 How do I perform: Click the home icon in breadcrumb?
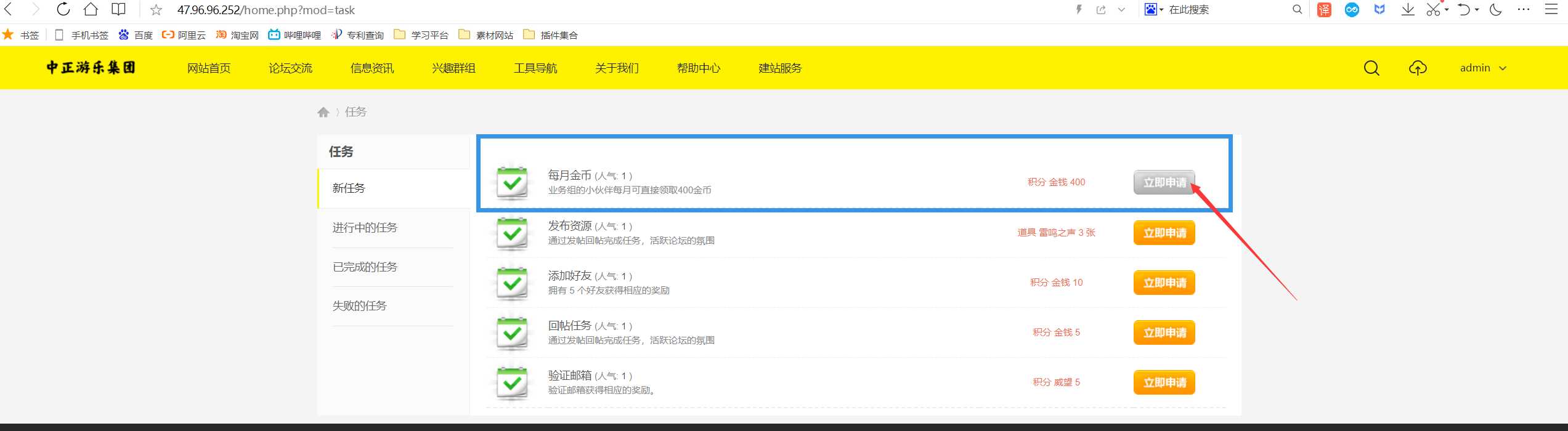(x=323, y=112)
